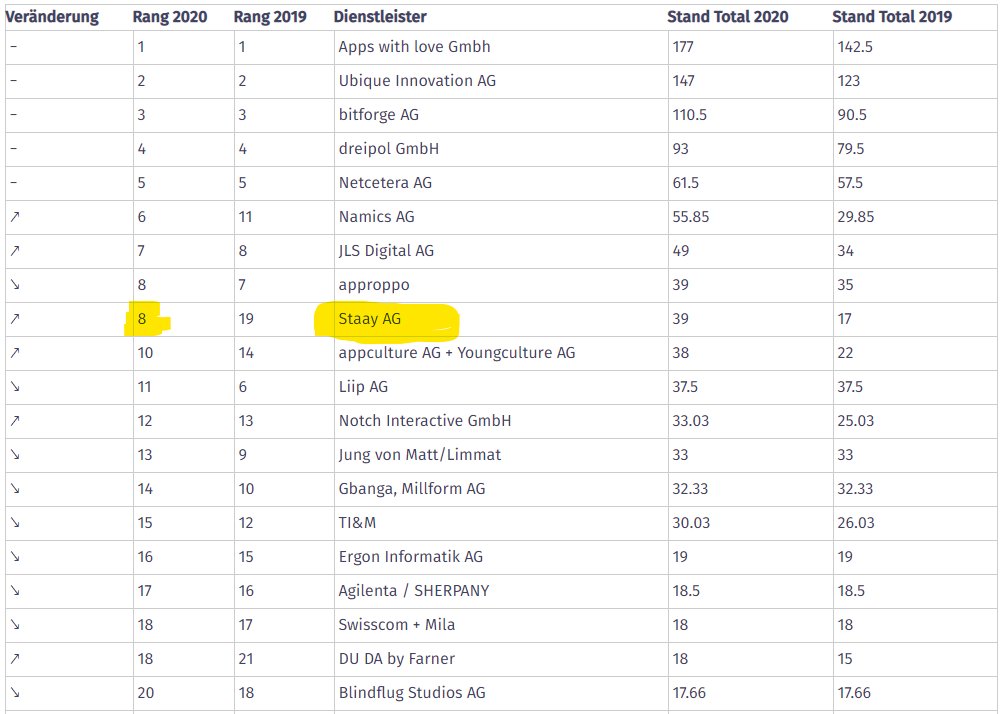Click Stand Total 2020 value '61.5'
This screenshot has height=714, width=1006.
pyautogui.click(x=686, y=183)
